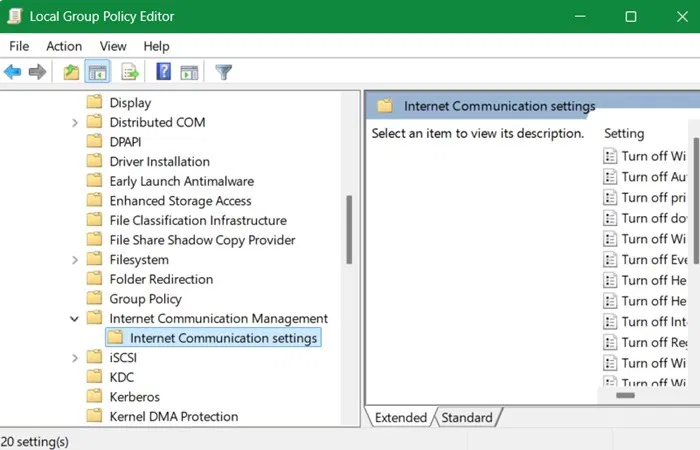Select the Kernel DMA Protection folder
700x450 pixels.
173,417
